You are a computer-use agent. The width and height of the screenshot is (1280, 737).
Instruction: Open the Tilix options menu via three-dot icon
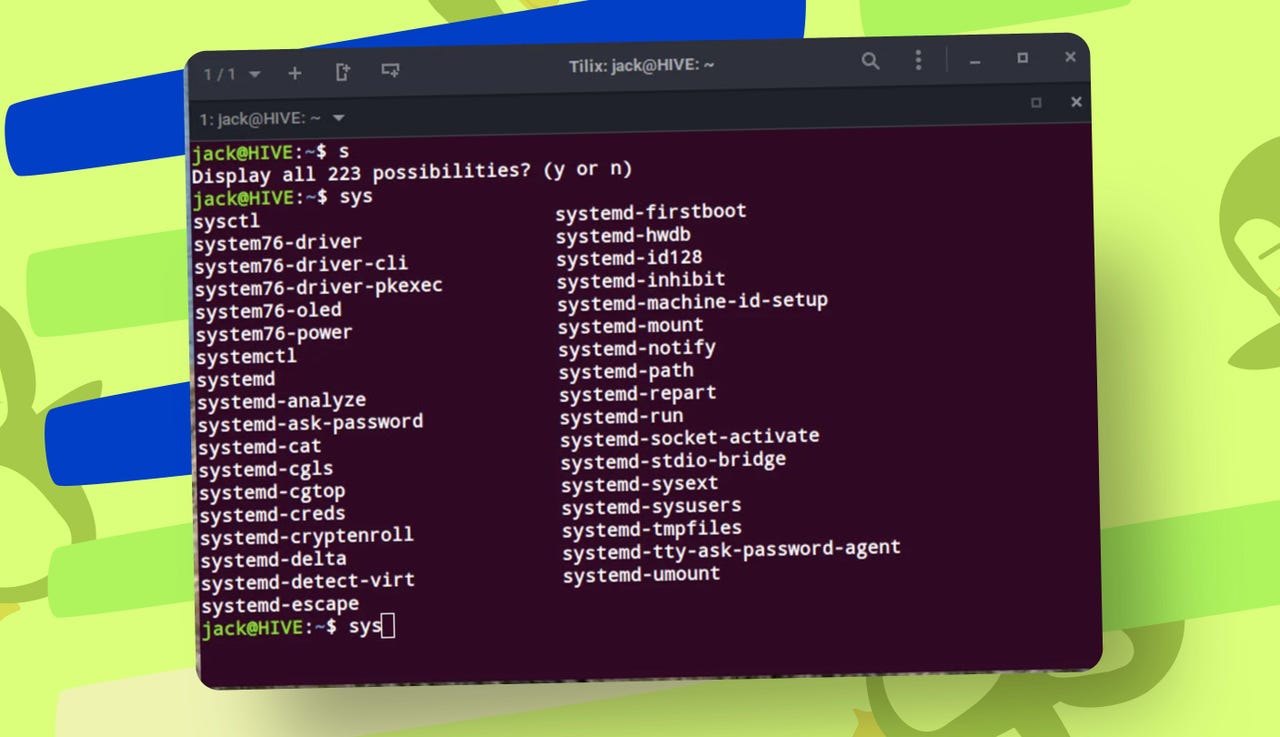point(918,61)
